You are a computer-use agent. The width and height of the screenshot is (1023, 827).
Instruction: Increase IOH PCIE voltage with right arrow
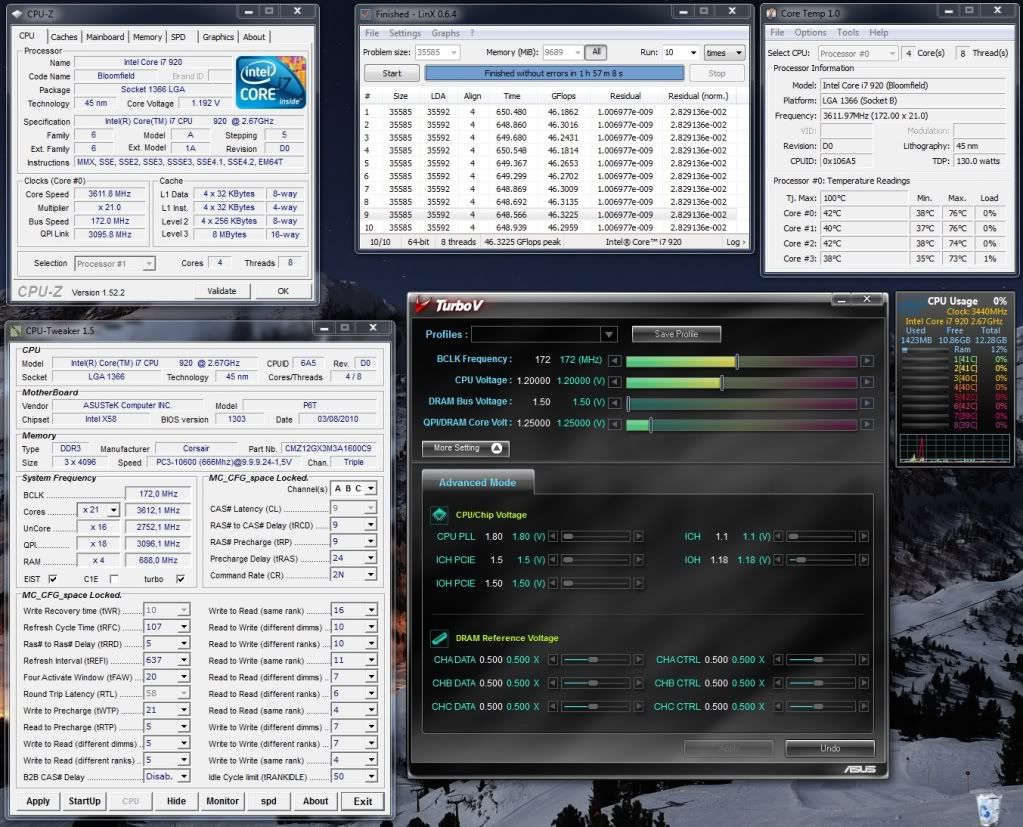click(639, 583)
